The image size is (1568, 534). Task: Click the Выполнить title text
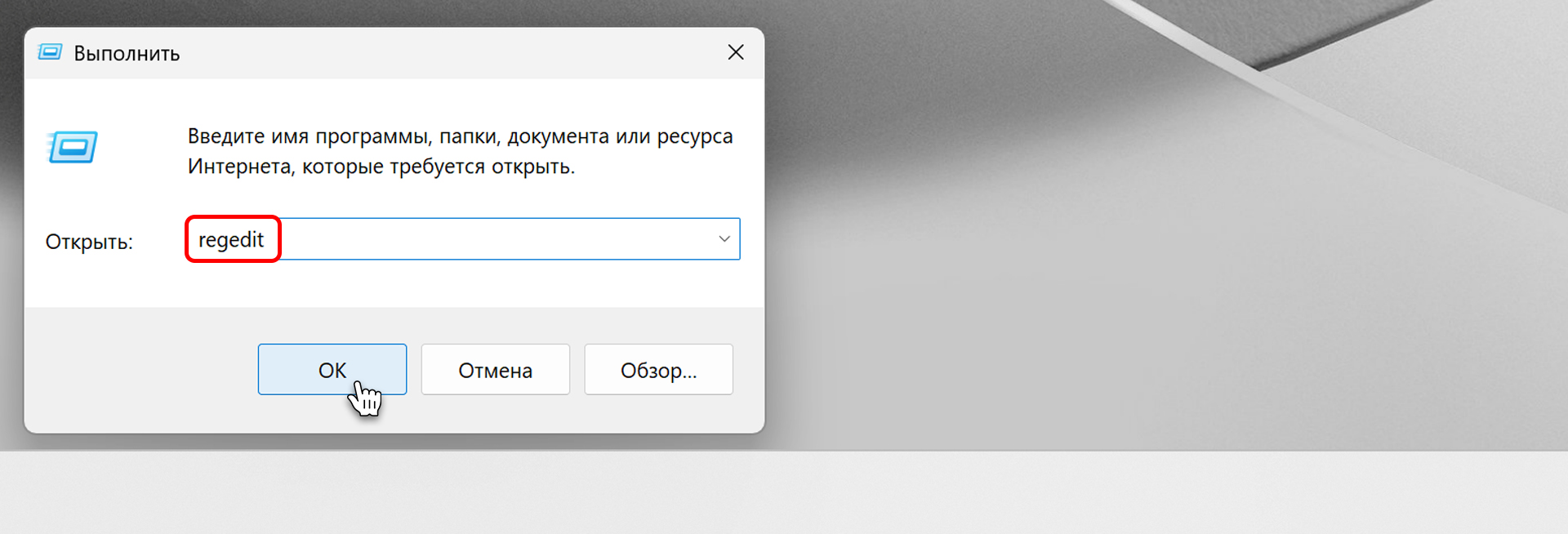[127, 54]
